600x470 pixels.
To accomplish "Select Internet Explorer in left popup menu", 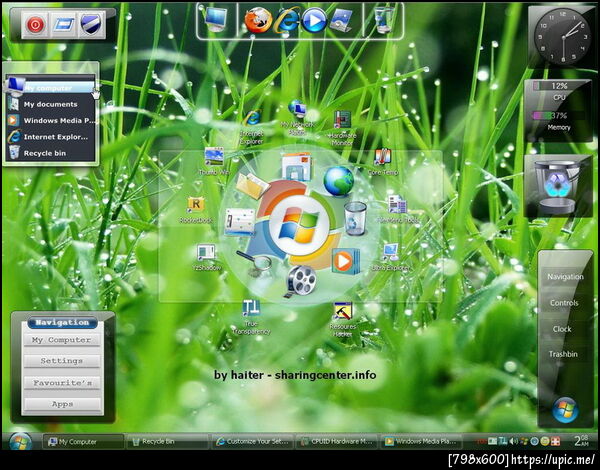I will [51, 137].
